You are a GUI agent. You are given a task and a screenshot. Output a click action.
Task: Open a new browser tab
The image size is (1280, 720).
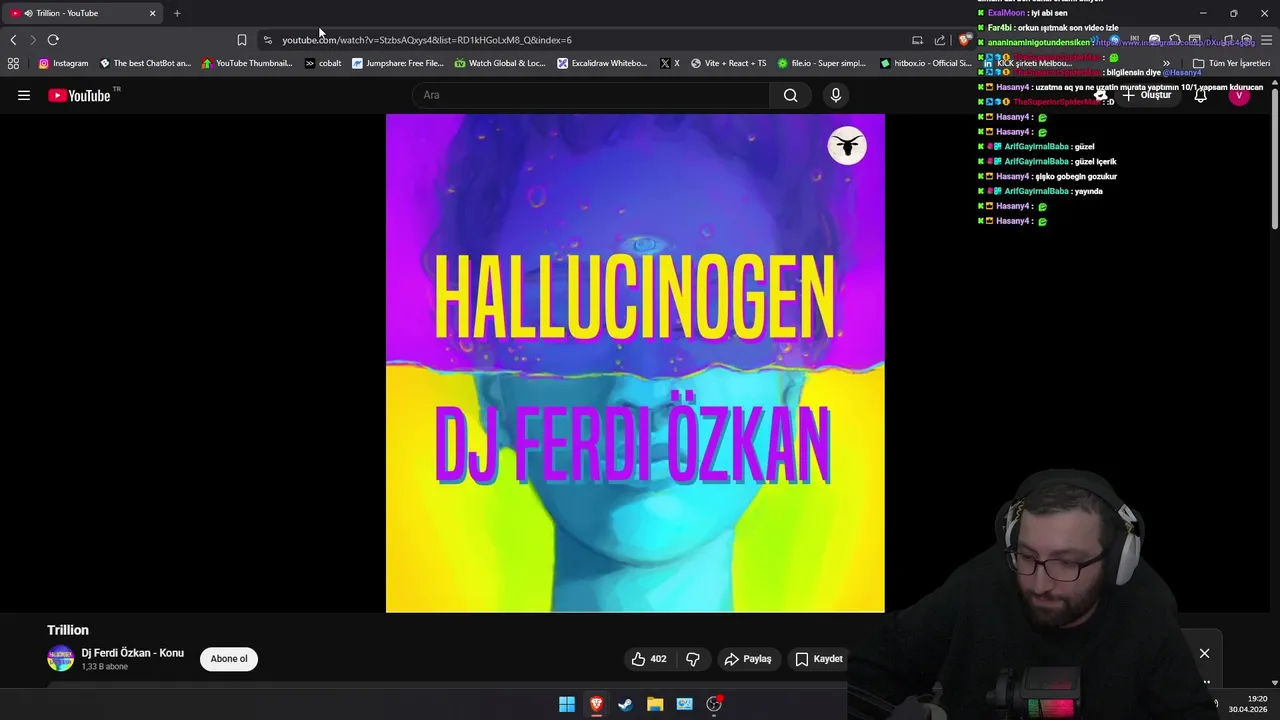tap(177, 13)
